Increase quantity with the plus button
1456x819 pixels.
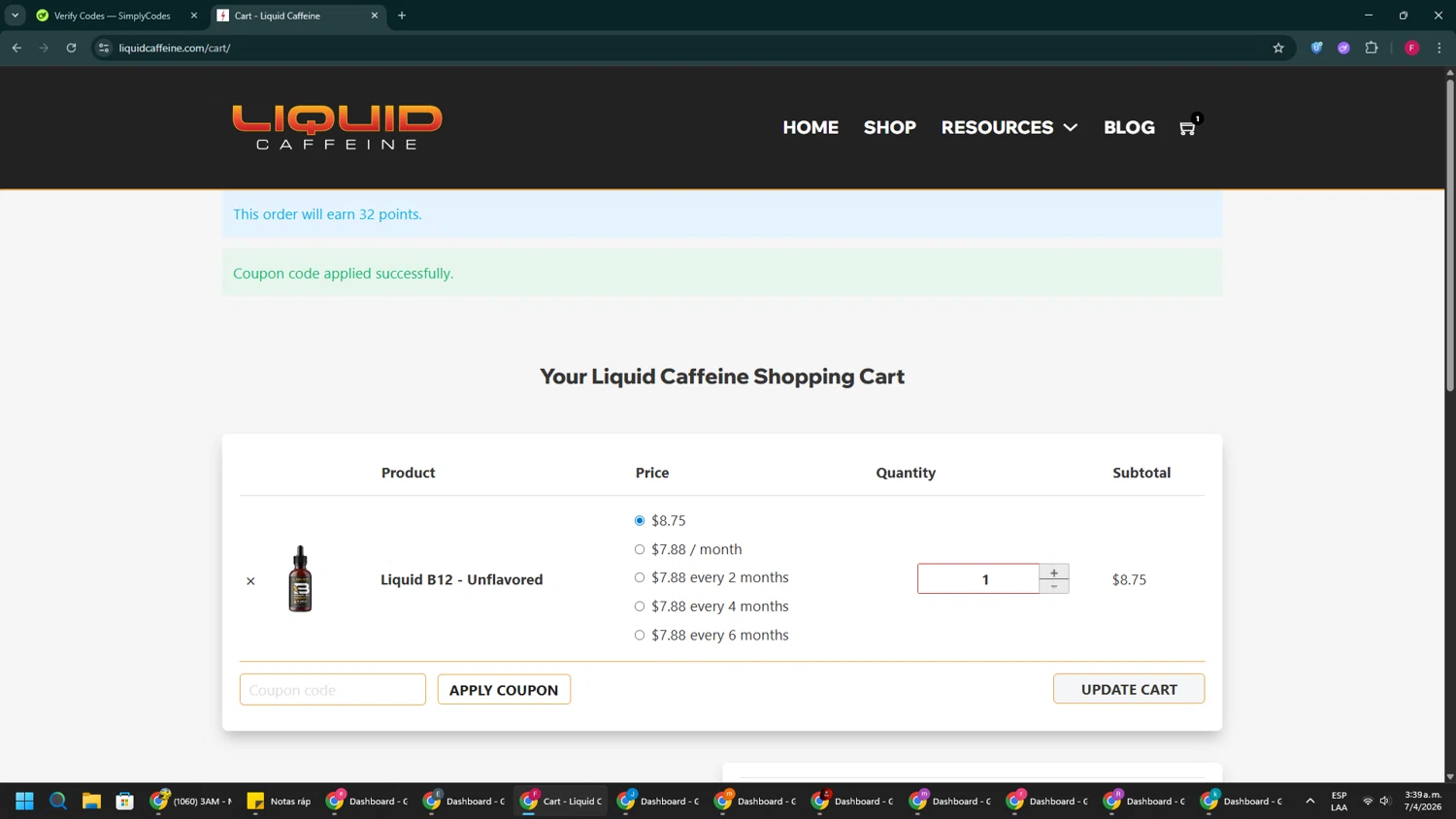1054,573
